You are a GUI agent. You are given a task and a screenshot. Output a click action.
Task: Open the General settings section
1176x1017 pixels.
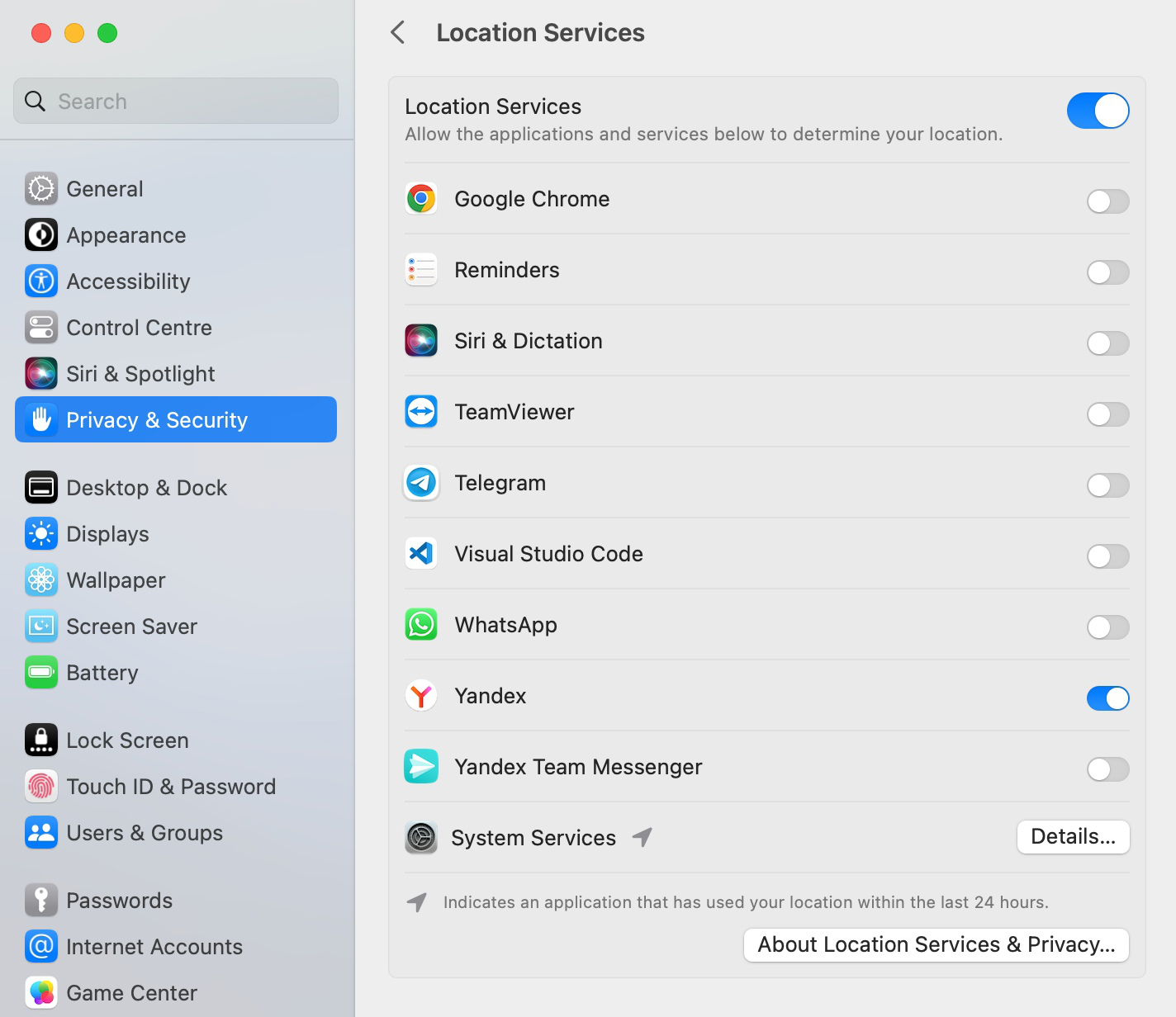click(105, 189)
